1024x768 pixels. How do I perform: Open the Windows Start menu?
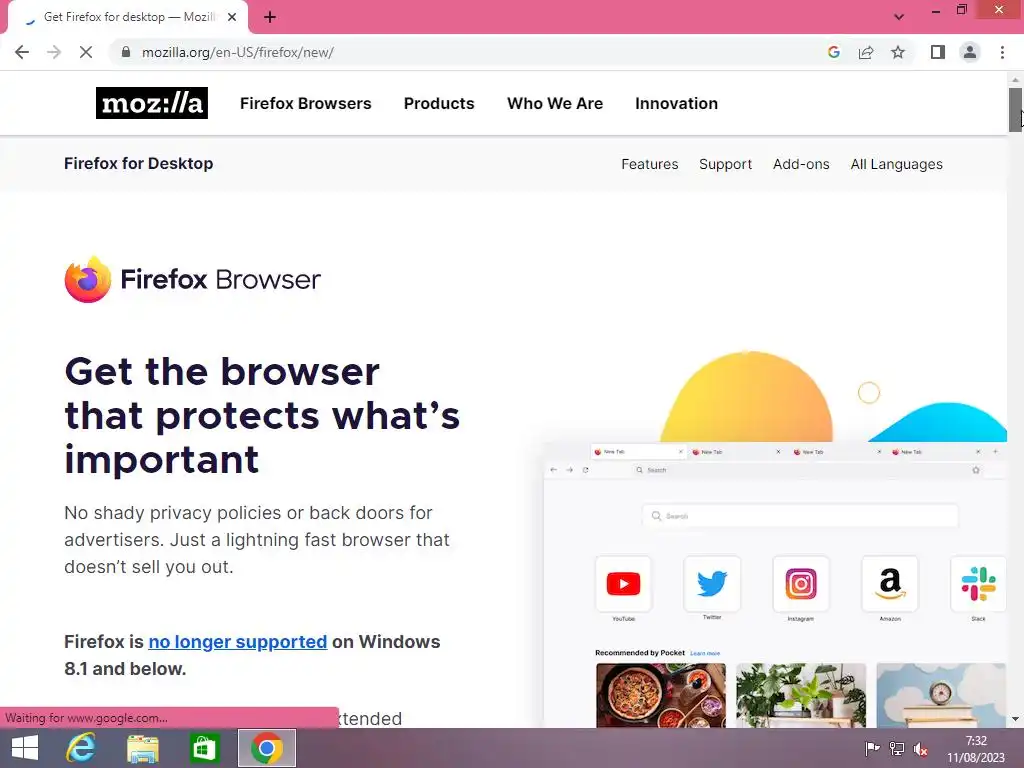point(25,748)
